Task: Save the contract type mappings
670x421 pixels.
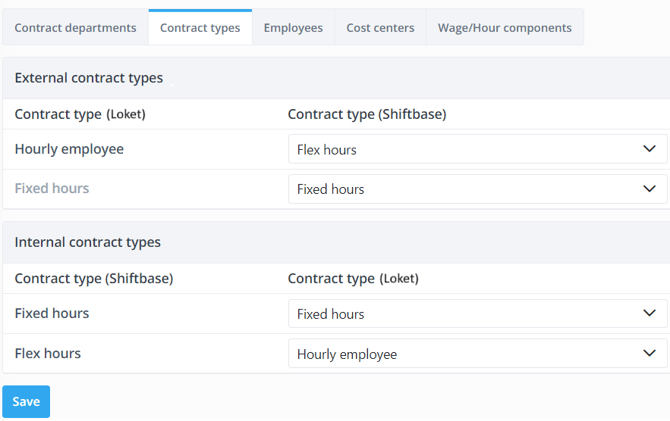Action: click(26, 402)
